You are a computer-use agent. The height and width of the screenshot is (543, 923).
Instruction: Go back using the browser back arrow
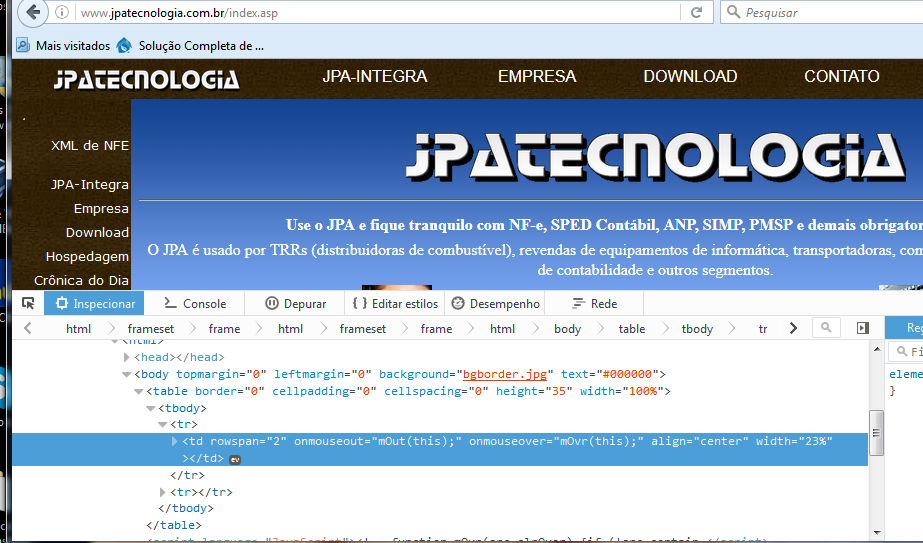pyautogui.click(x=33, y=12)
